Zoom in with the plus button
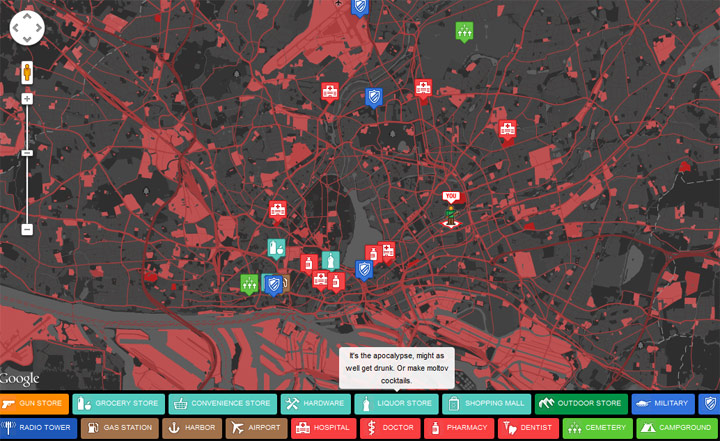 pyautogui.click(x=27, y=98)
